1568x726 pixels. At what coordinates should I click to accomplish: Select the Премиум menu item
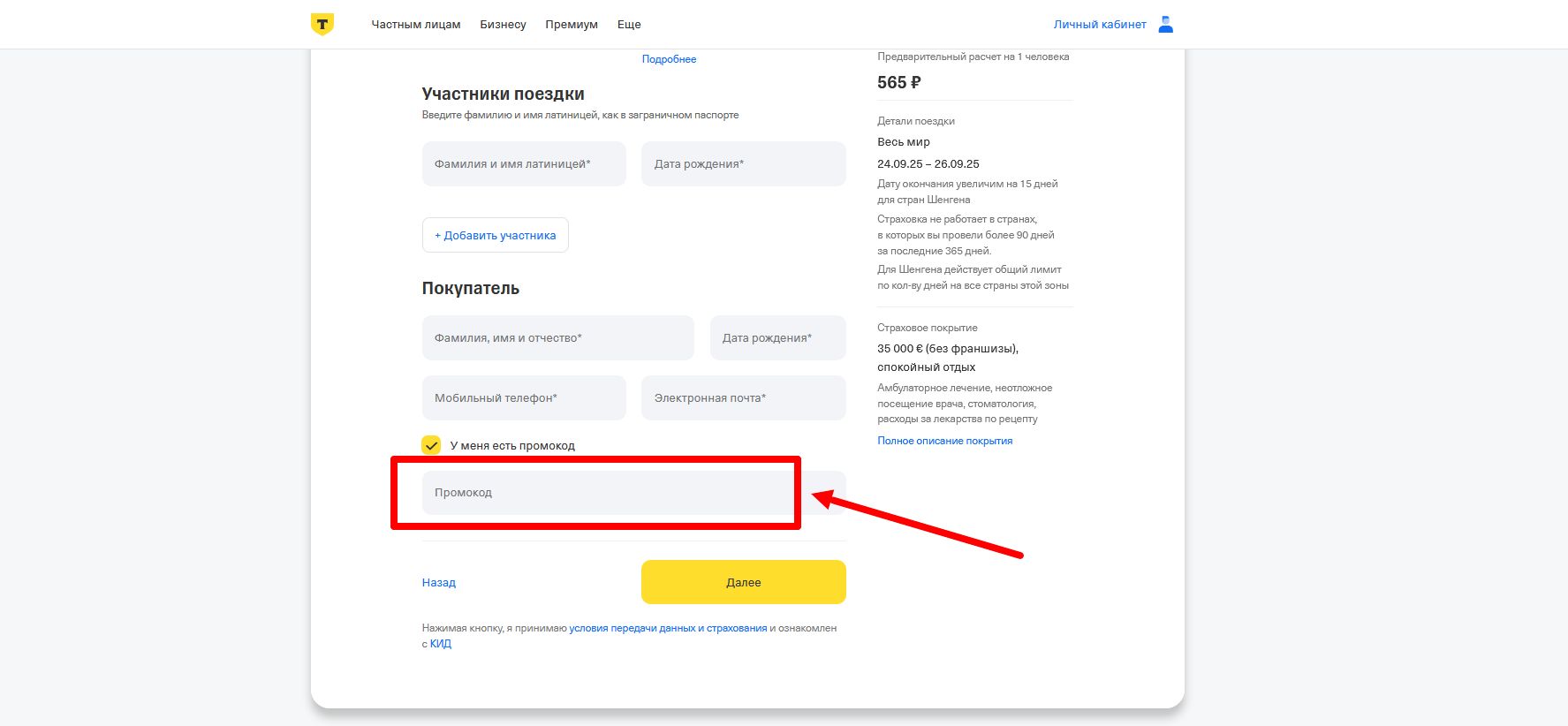pyautogui.click(x=572, y=24)
